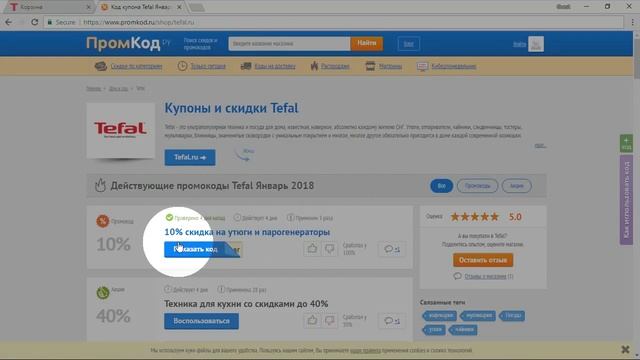Click the browser back arrow

(9, 22)
